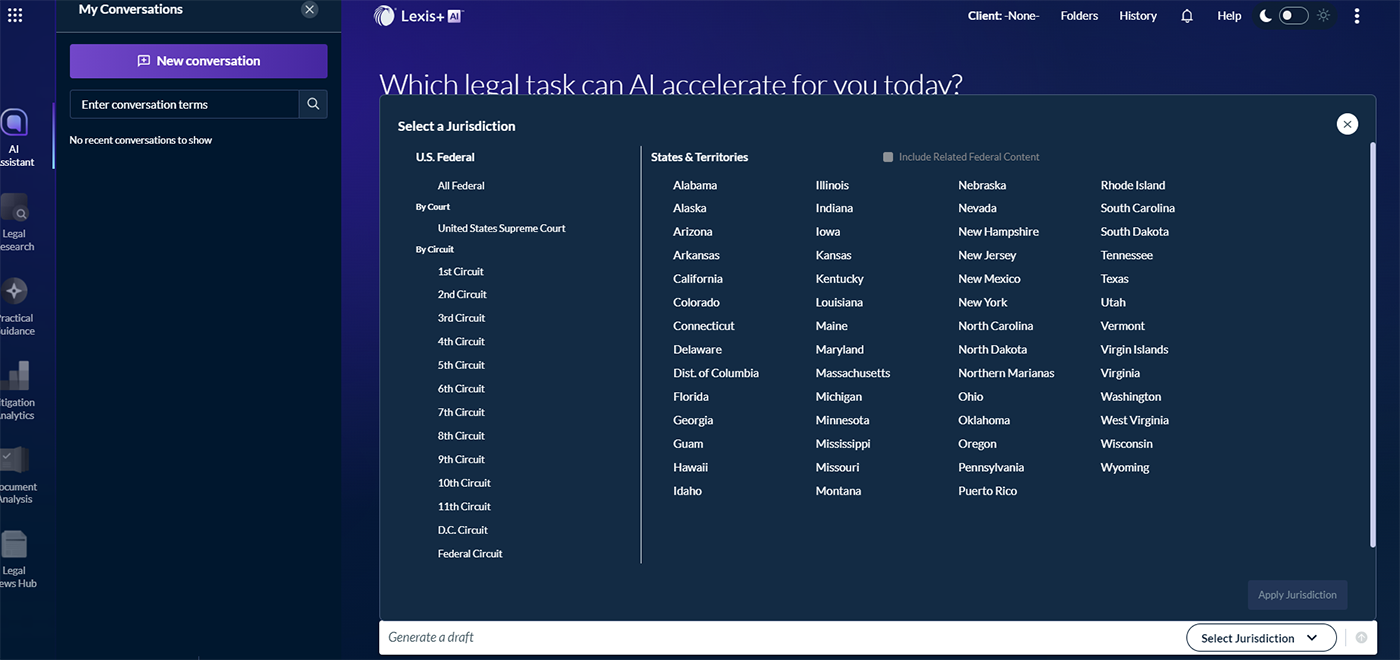Choose Florida

pos(691,397)
